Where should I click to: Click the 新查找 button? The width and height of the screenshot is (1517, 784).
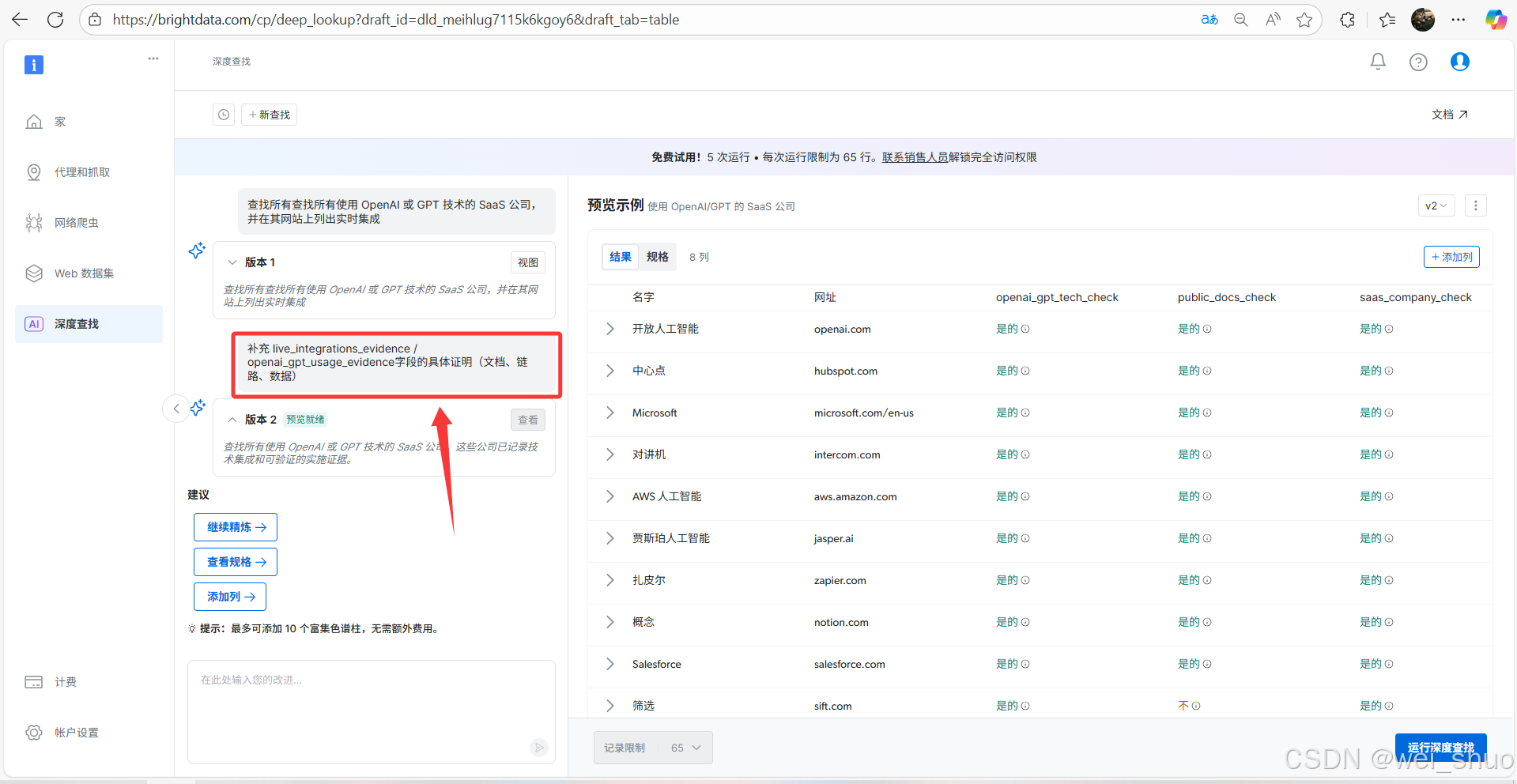pos(269,115)
